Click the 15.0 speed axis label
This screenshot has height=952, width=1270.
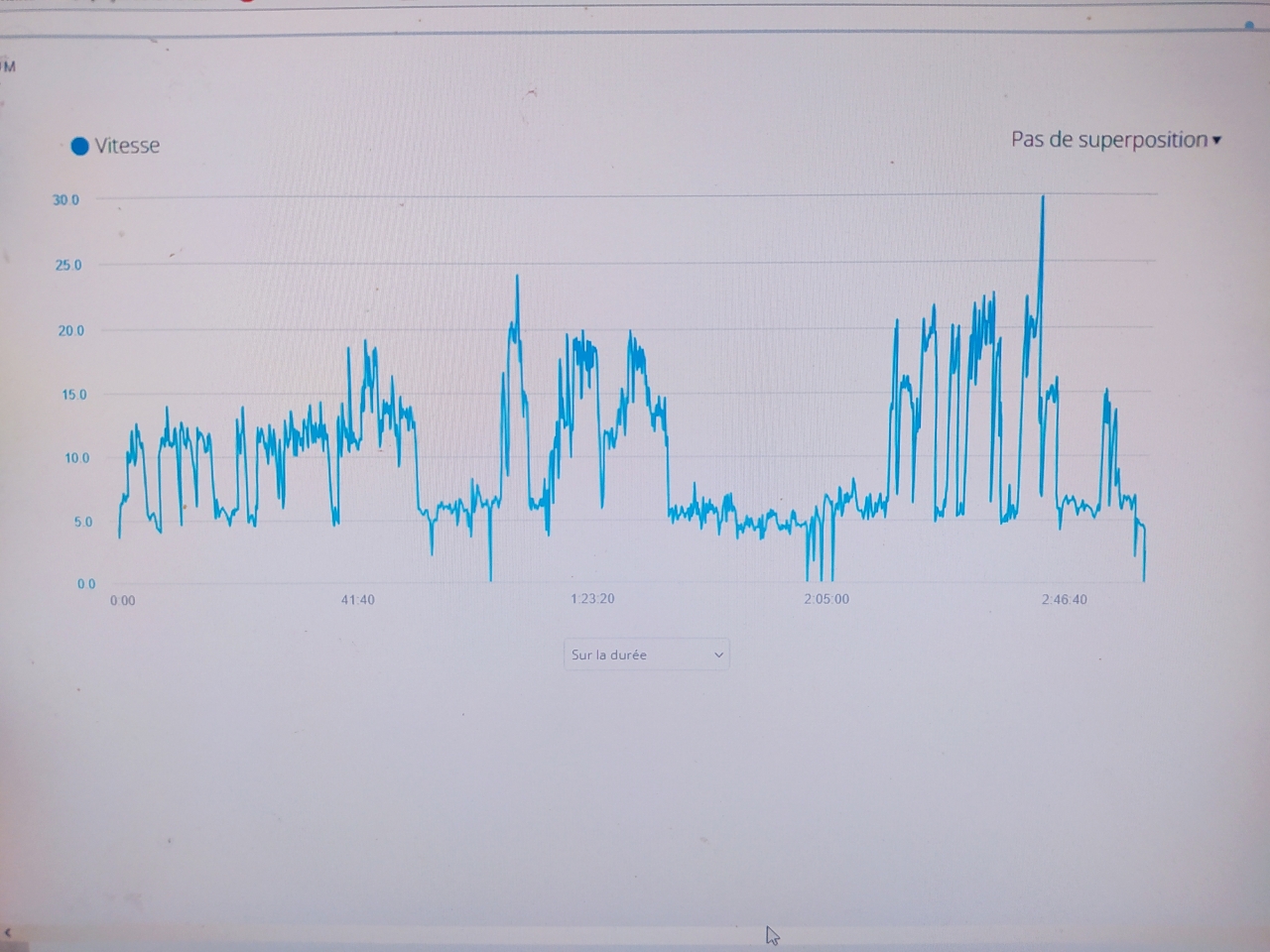pos(74,395)
